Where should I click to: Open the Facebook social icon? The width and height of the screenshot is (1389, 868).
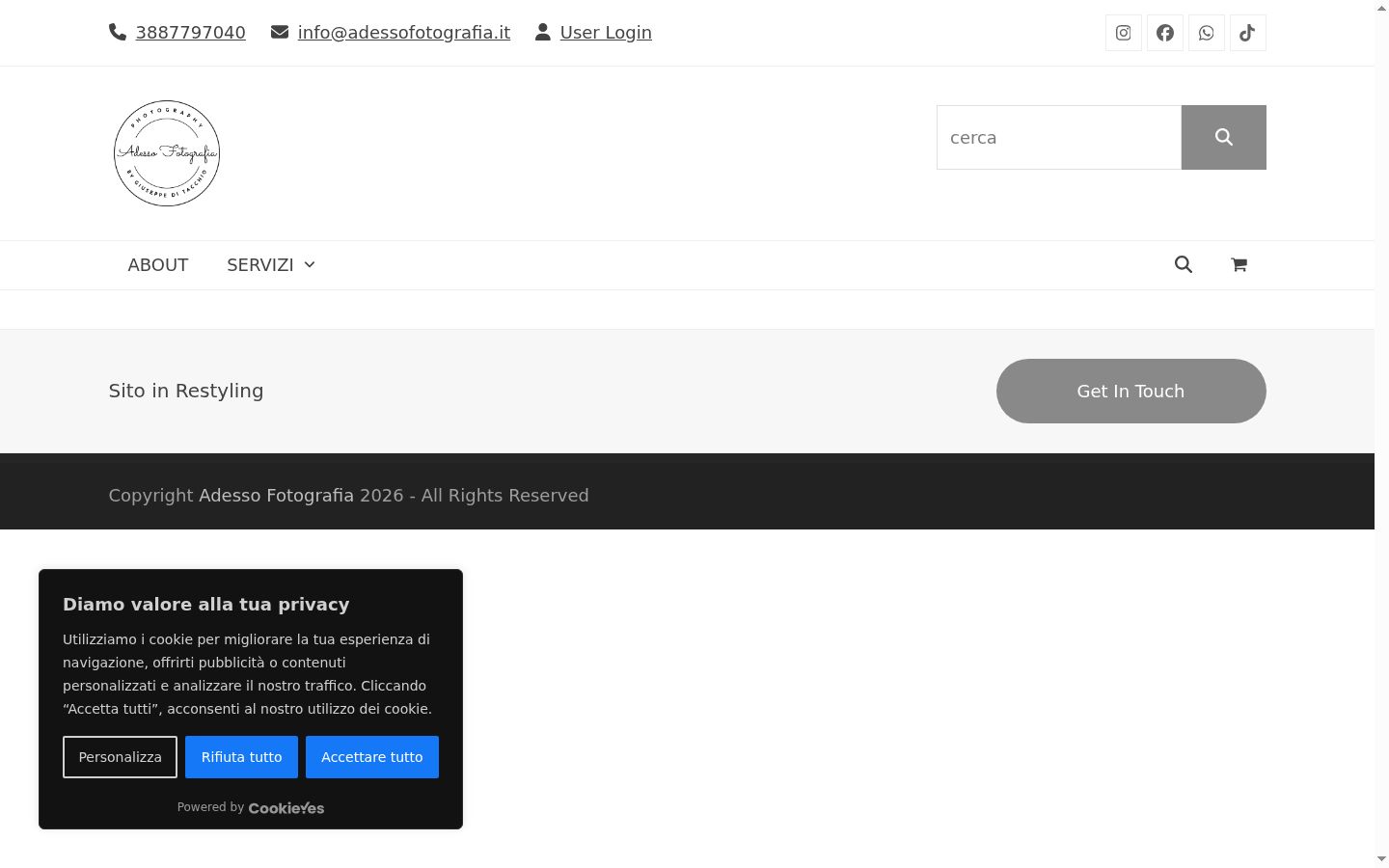pos(1165,33)
